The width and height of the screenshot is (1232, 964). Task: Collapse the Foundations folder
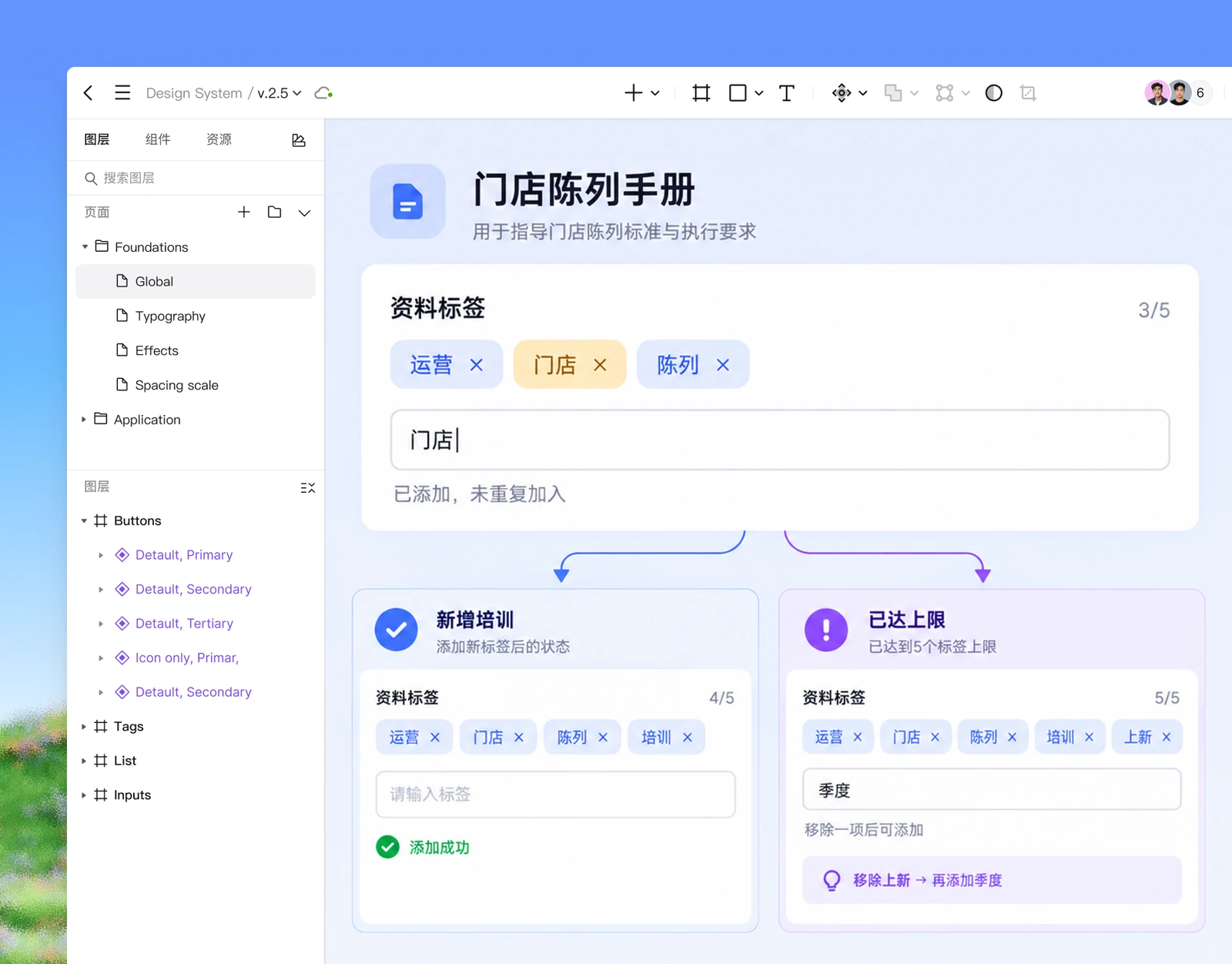[85, 247]
